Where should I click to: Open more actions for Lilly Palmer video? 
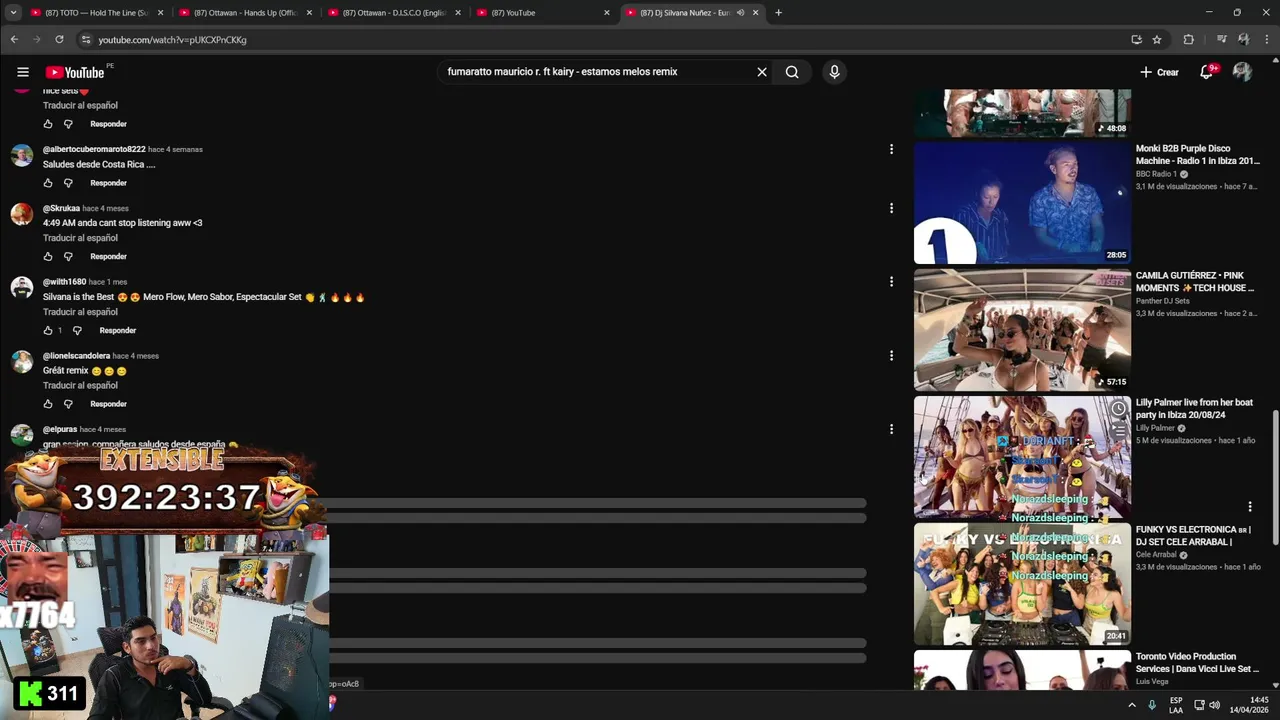pos(1249,507)
